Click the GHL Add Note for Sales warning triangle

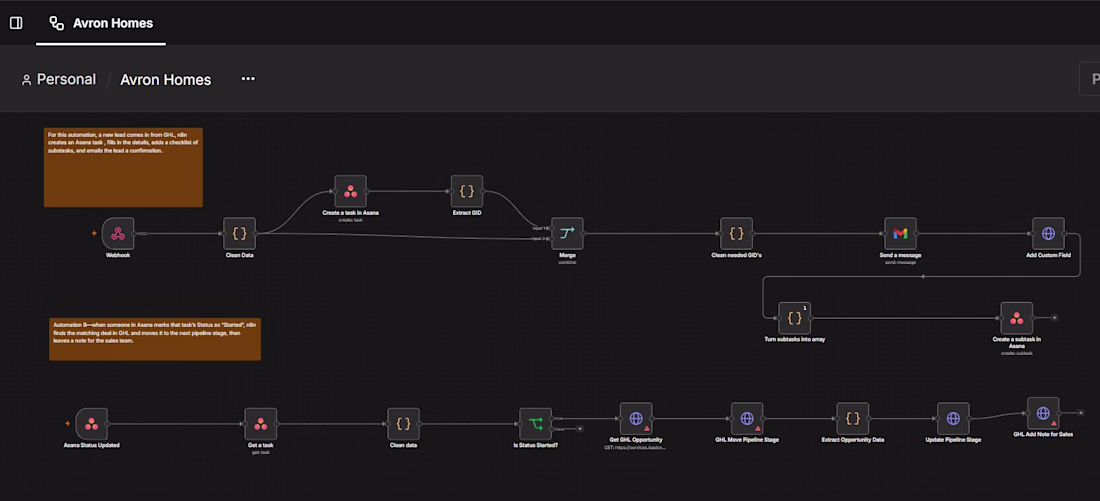coord(1054,423)
